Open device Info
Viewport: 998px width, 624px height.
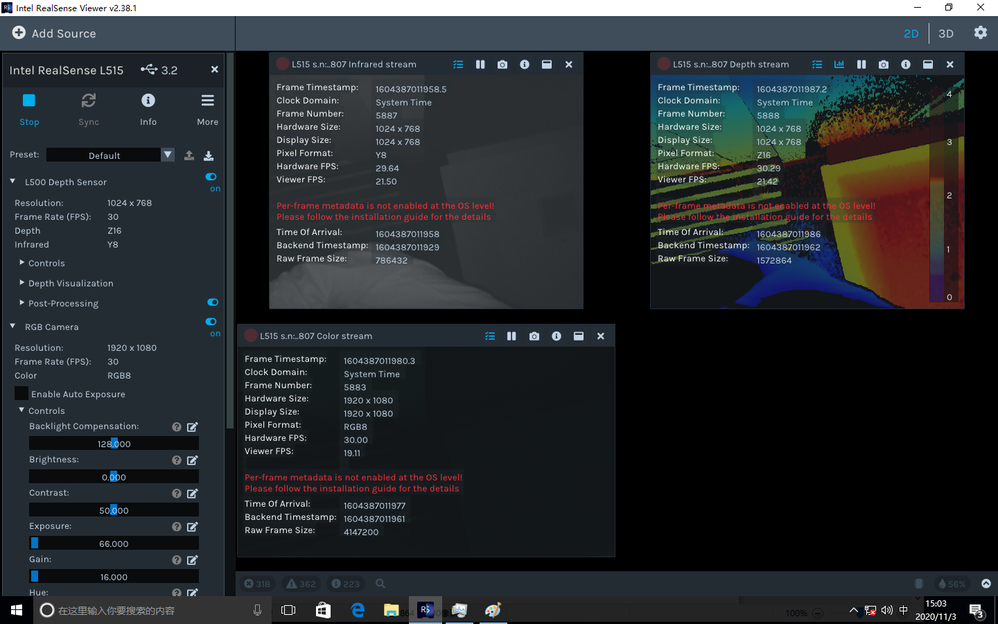coord(148,109)
